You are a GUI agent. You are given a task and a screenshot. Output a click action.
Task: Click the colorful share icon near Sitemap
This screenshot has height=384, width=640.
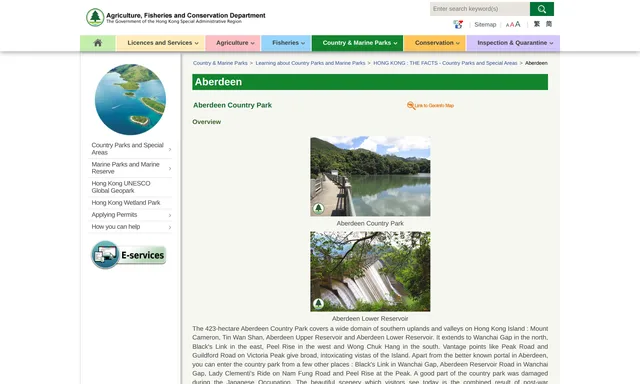(458, 24)
